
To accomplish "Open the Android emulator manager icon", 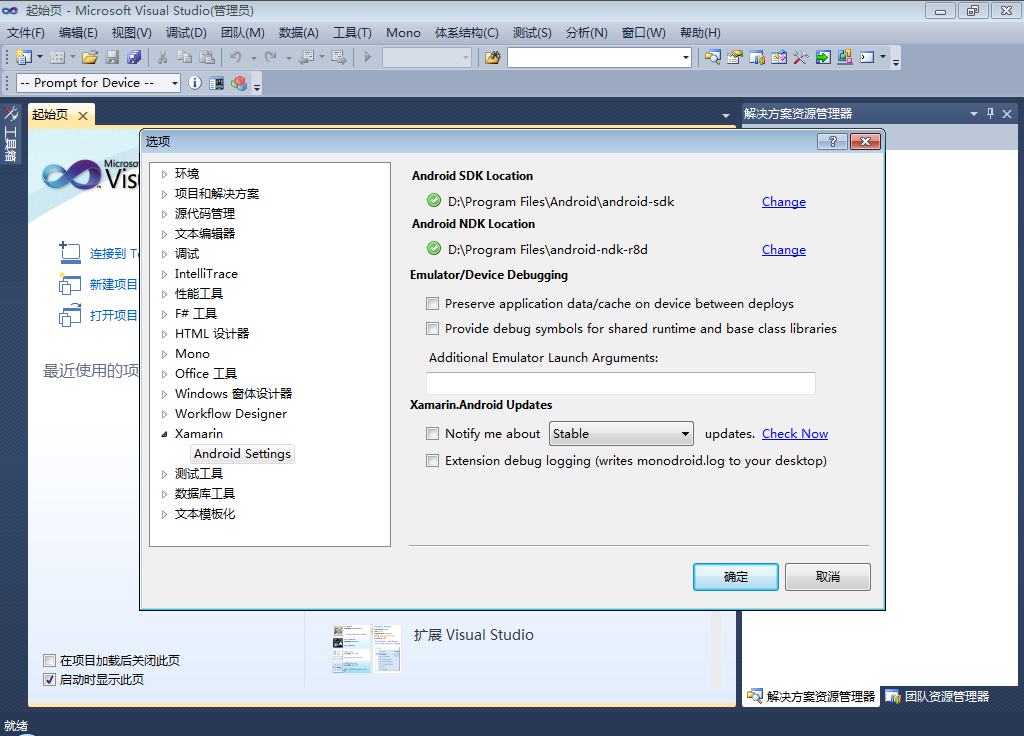I will point(216,83).
